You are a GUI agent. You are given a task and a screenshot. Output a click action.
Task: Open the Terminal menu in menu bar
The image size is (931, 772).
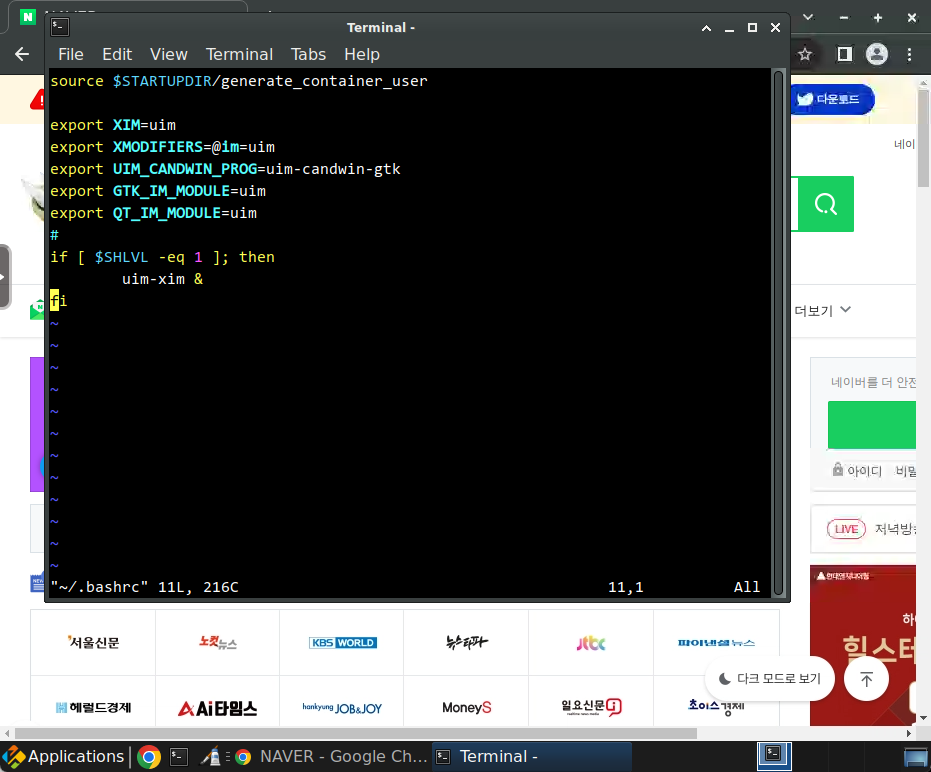(x=239, y=54)
